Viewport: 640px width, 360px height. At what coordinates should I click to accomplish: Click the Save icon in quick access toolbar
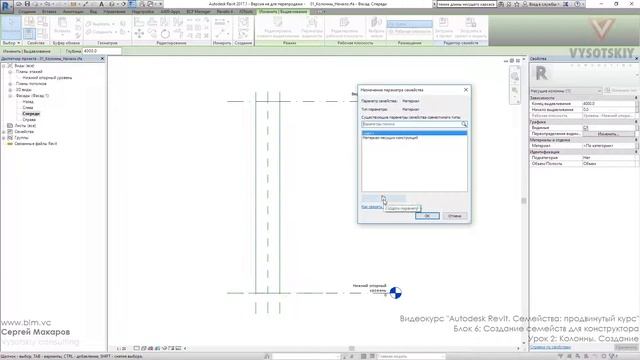pyautogui.click(x=27, y=4)
